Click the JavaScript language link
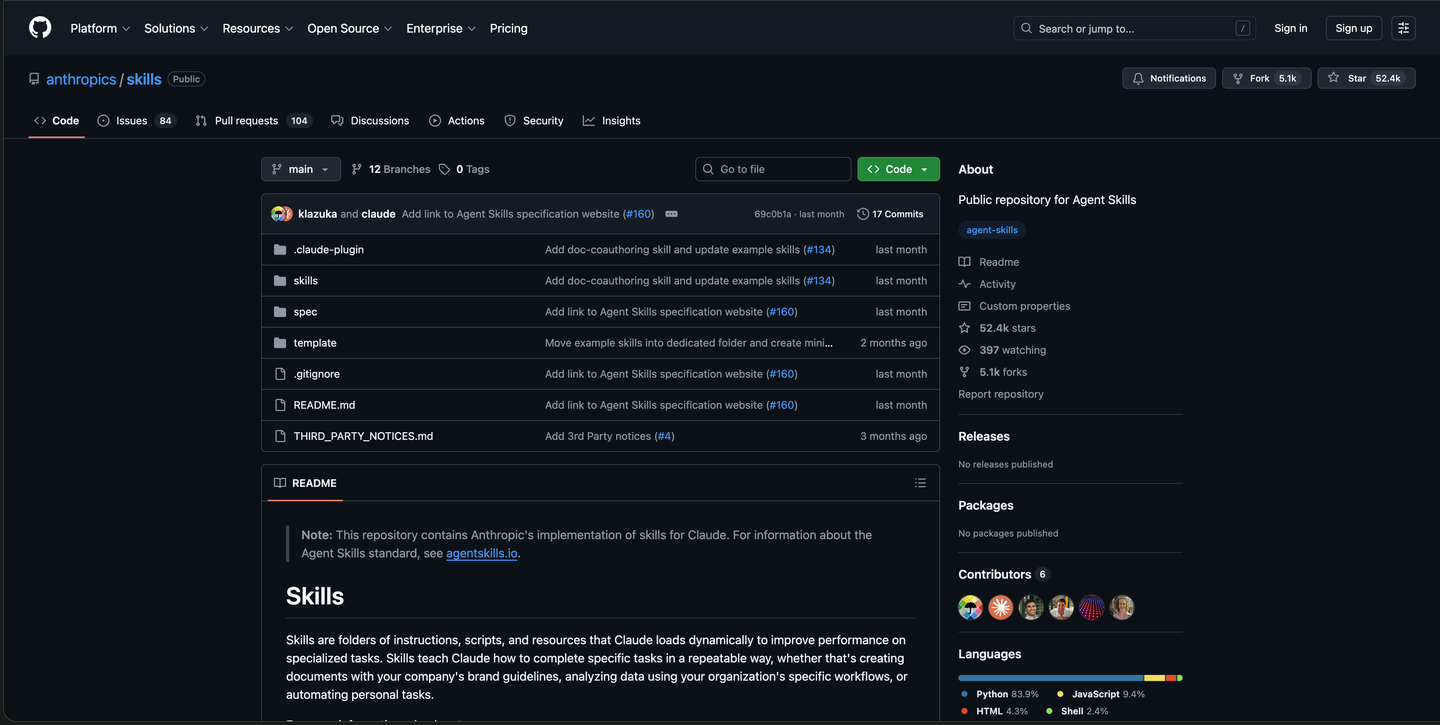 click(x=1100, y=694)
